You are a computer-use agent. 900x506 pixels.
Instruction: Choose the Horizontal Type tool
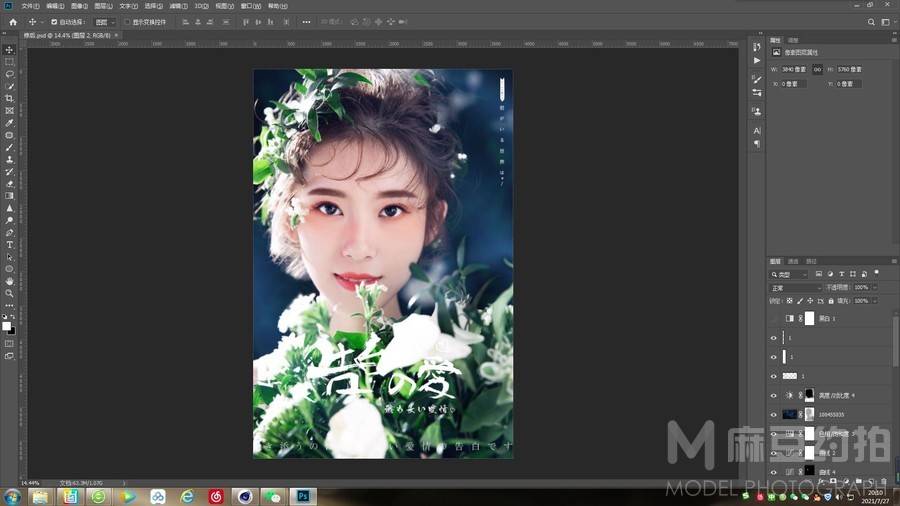click(x=10, y=245)
